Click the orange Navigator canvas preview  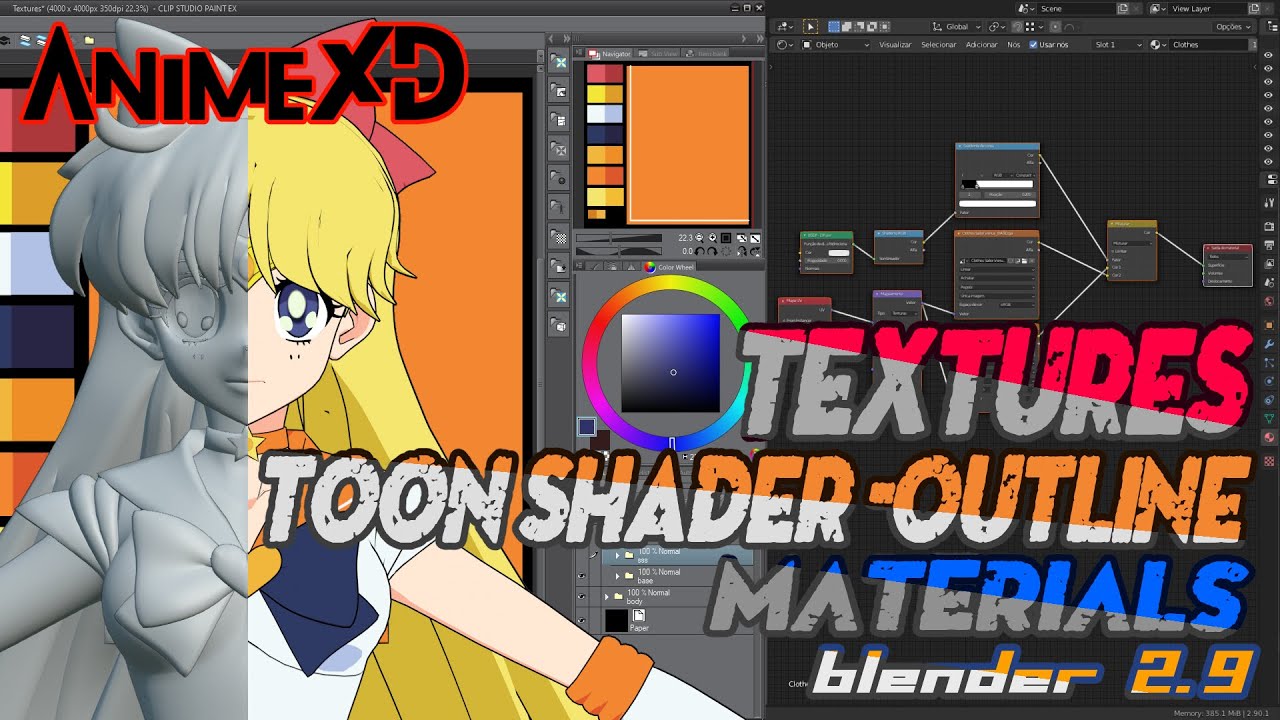click(688, 144)
